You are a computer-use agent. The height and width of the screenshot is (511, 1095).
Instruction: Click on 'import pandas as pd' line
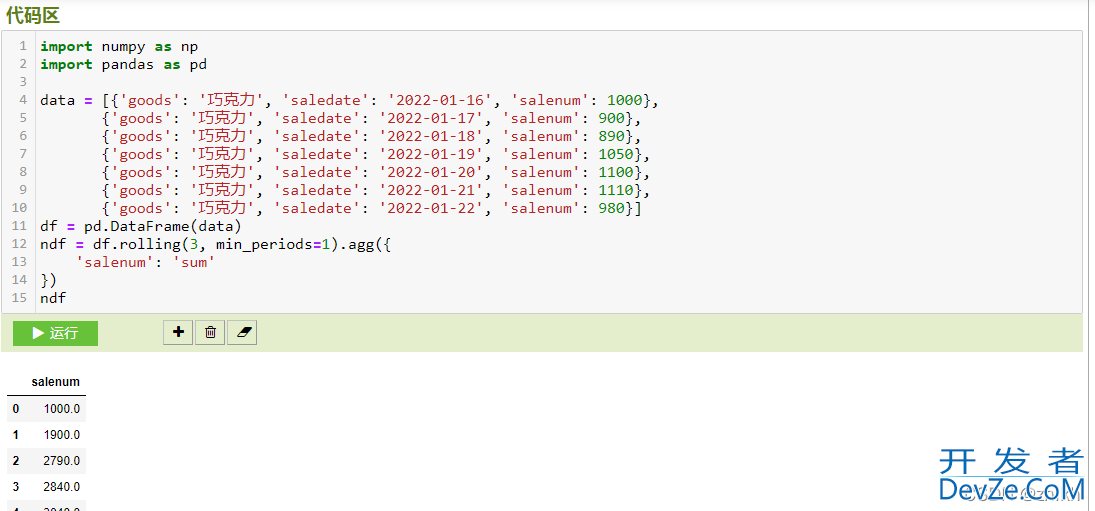point(123,64)
